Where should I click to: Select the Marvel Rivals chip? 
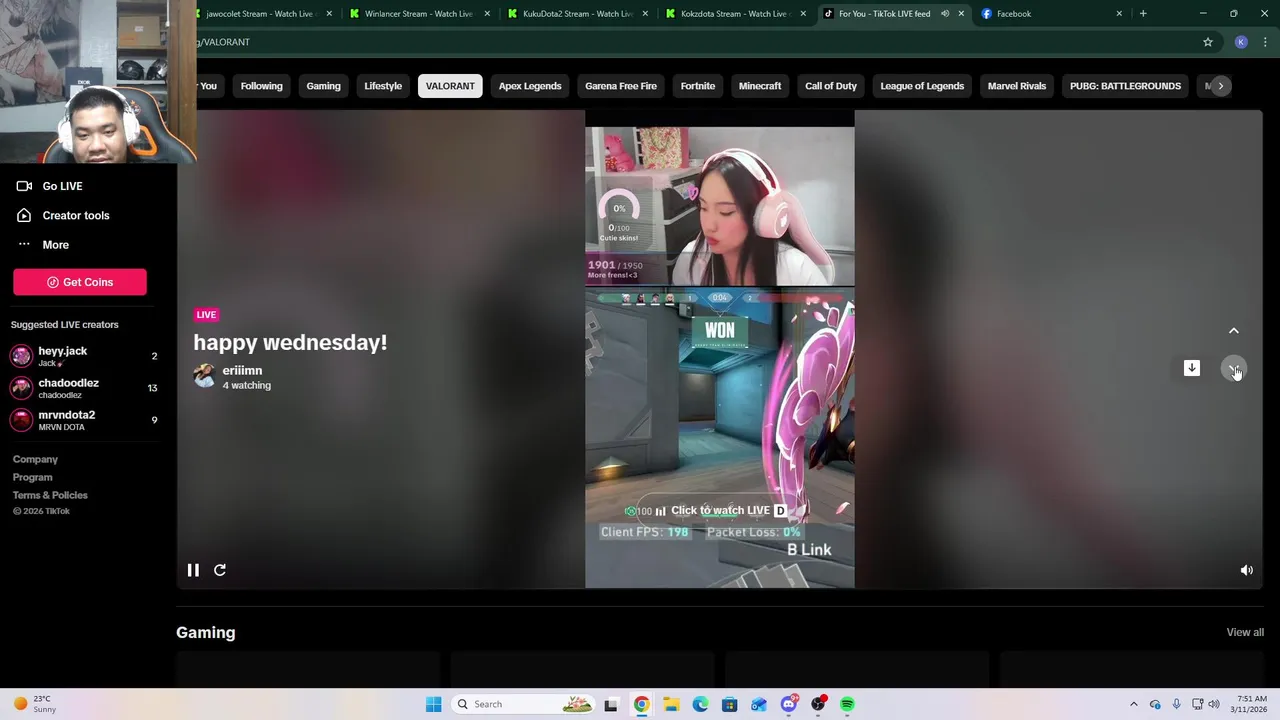pyautogui.click(x=1017, y=86)
